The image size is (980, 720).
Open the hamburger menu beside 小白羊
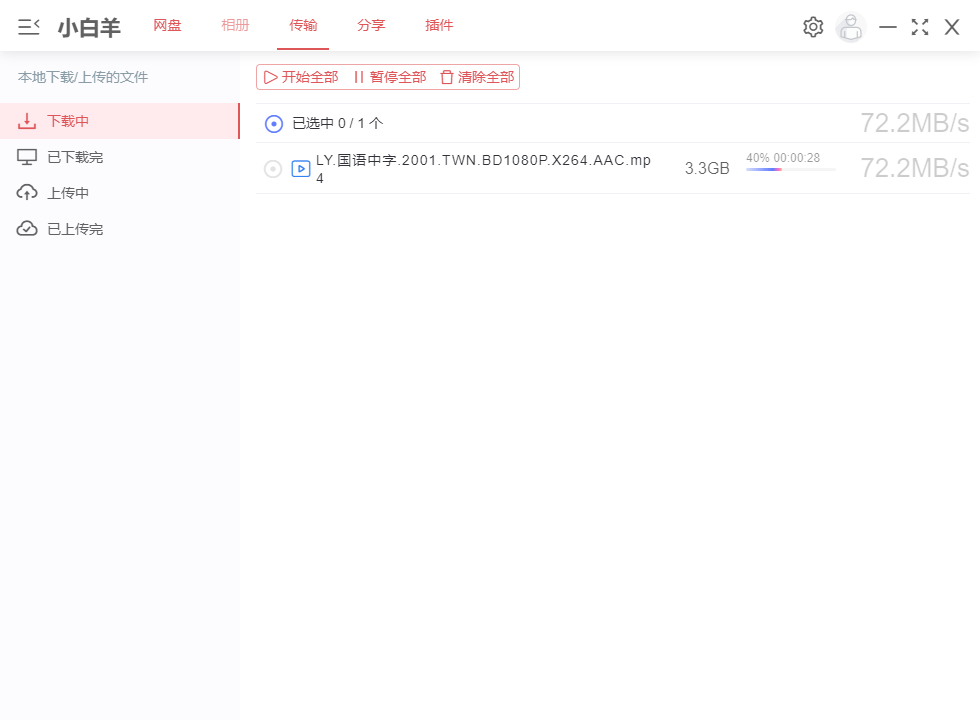click(28, 26)
